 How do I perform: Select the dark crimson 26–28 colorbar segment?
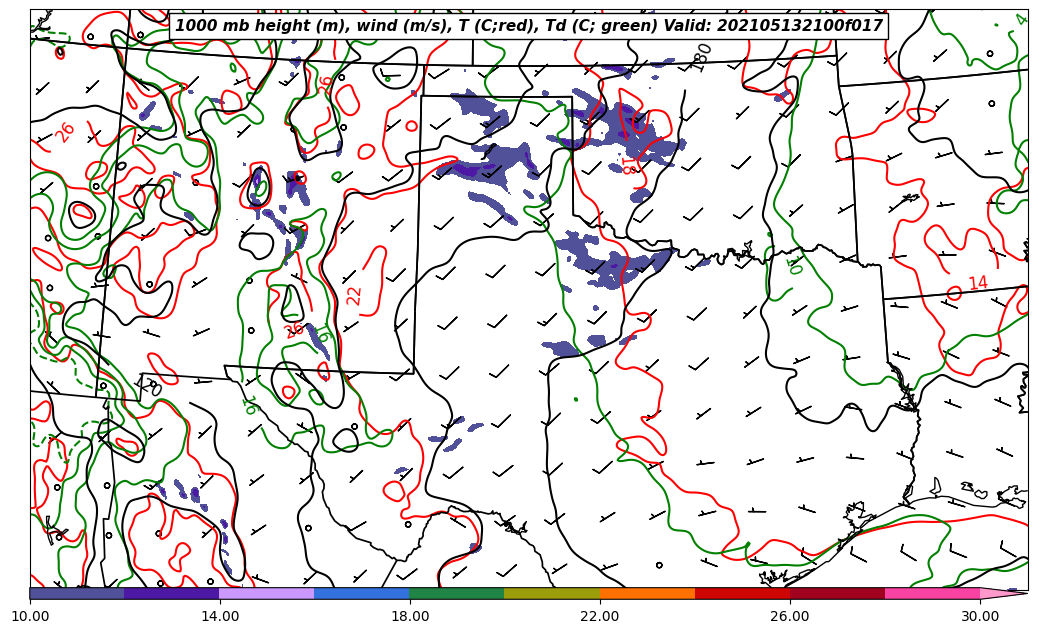837,593
